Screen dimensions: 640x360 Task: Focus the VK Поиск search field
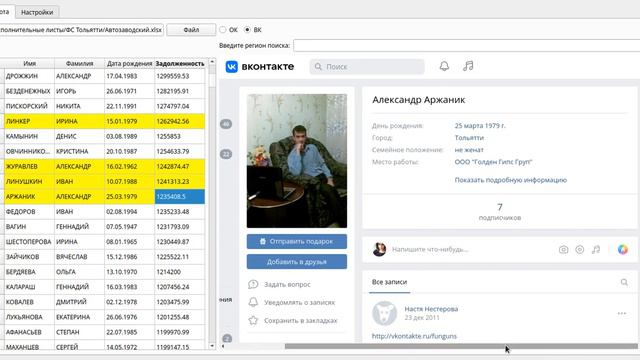click(x=367, y=67)
